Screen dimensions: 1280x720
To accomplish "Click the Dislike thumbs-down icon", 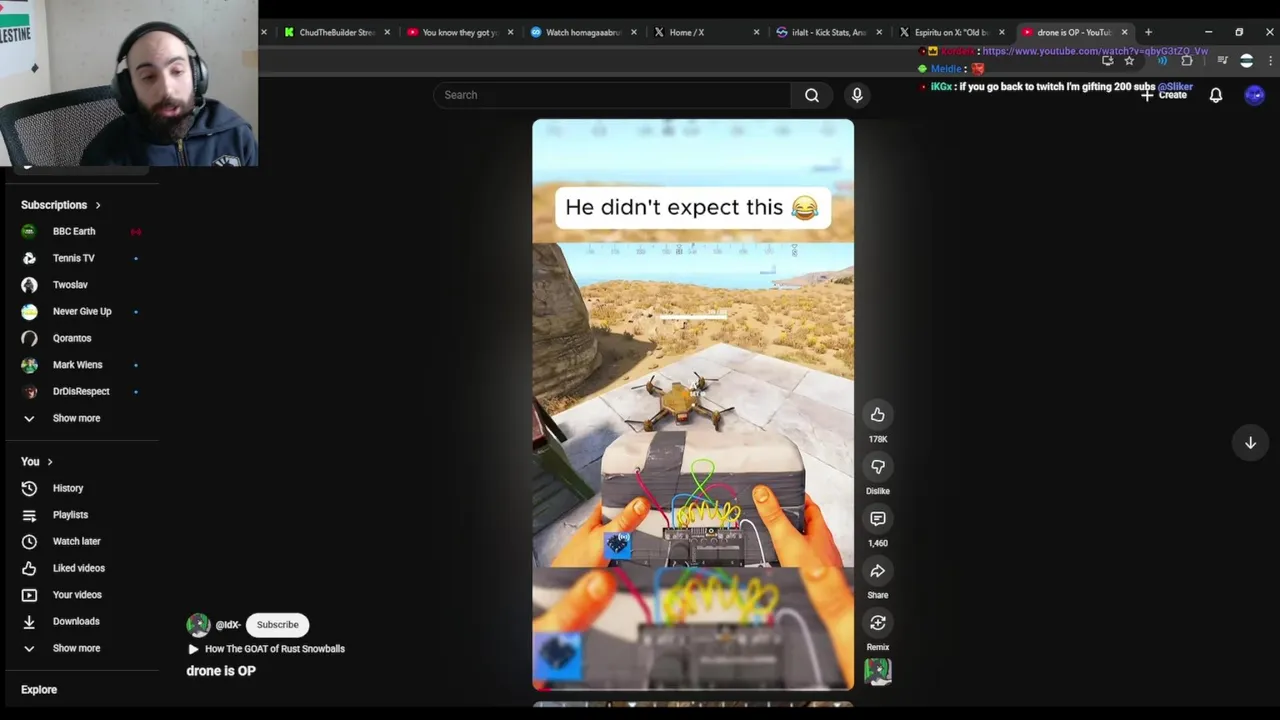I will click(x=877, y=467).
